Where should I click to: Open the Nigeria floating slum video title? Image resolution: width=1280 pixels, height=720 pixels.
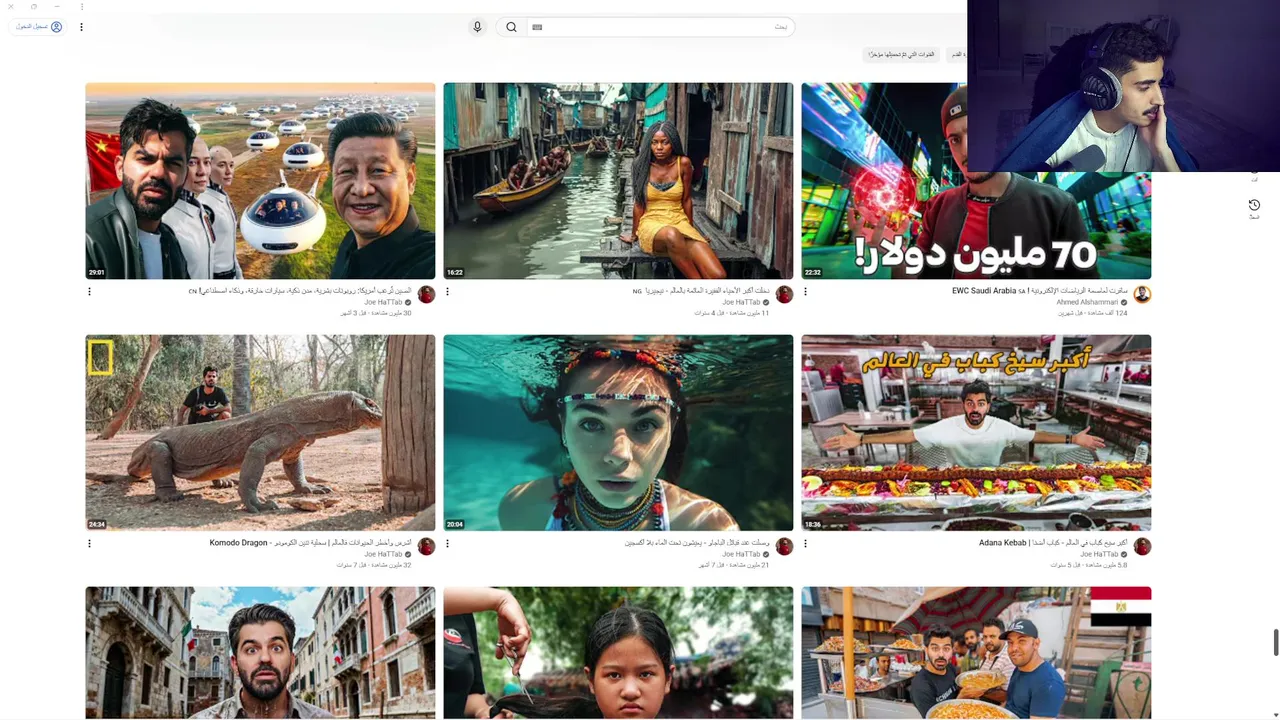pyautogui.click(x=701, y=291)
